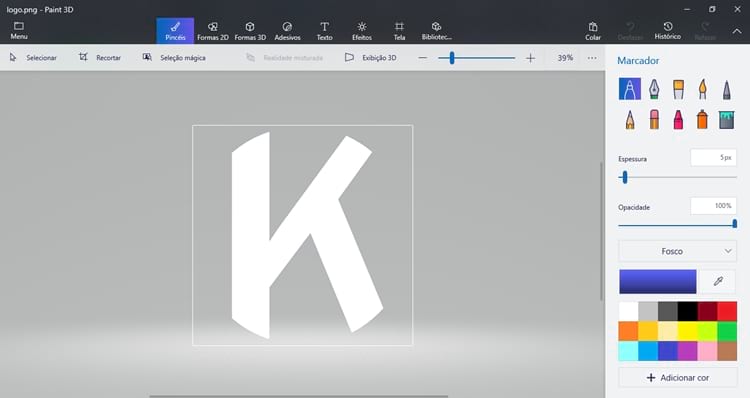750x398 pixels.
Task: Select the Calligraphy pen tool
Action: coord(654,89)
